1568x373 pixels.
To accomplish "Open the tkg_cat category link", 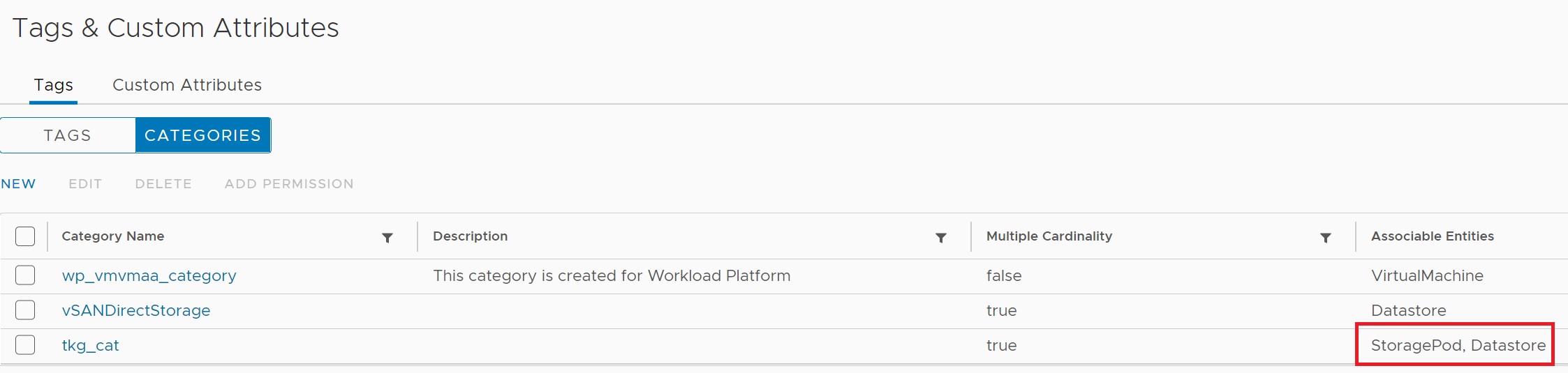I will tap(91, 346).
